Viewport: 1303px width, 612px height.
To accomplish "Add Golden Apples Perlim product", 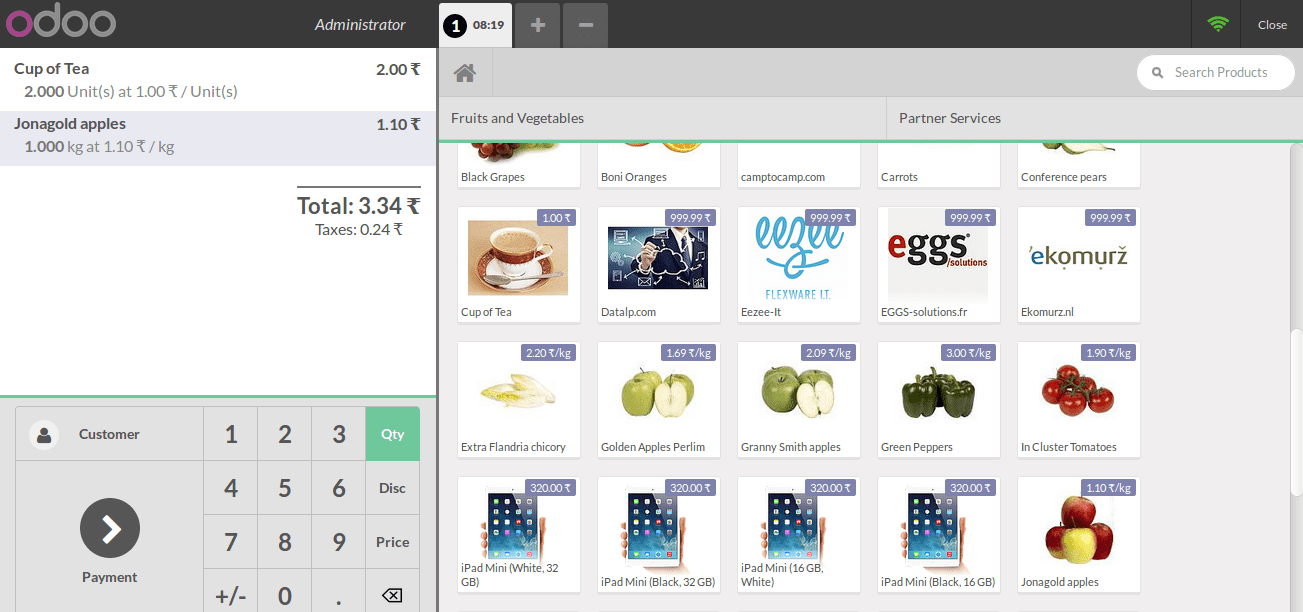I will [659, 400].
